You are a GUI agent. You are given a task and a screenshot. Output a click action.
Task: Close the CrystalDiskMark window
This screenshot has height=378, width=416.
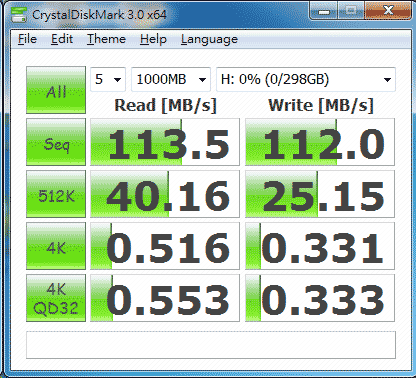coord(388,11)
